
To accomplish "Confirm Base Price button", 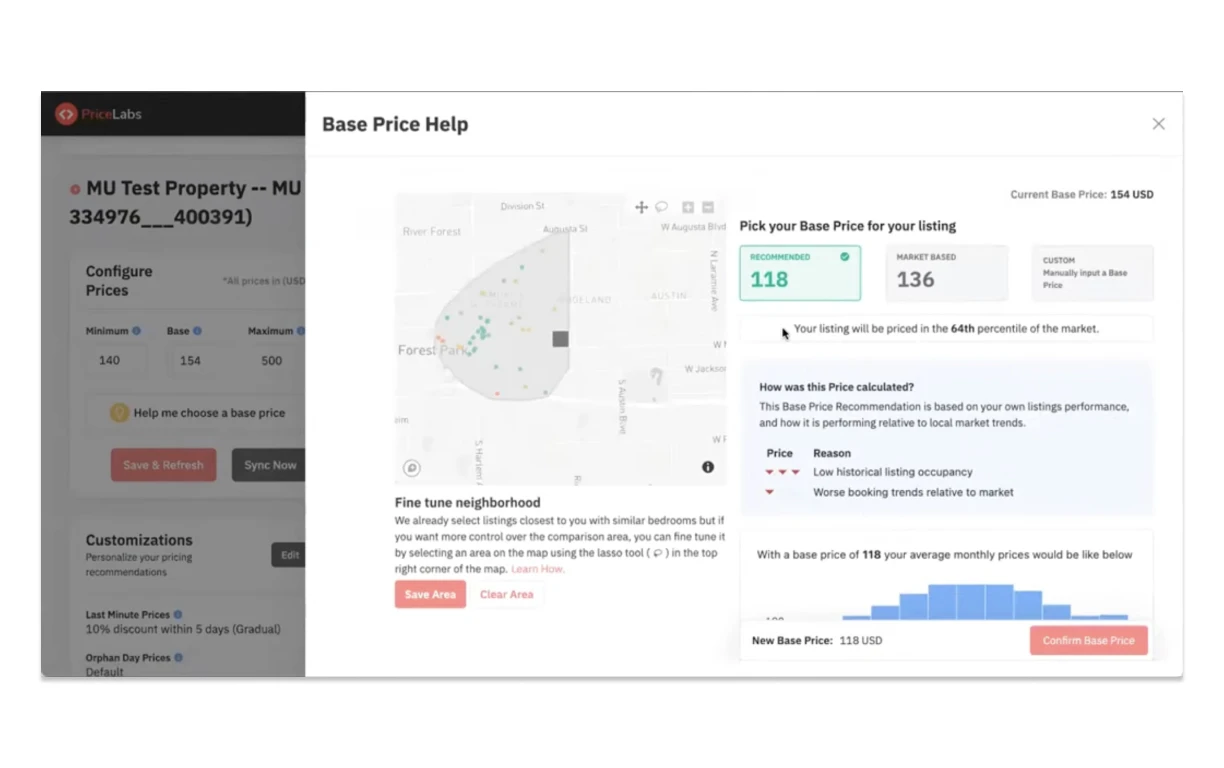I will (1089, 640).
